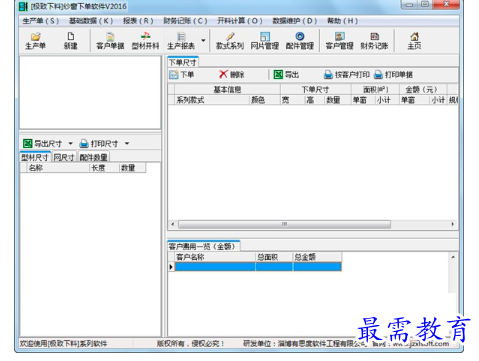Switch to the 网尺寸 tab
The image size is (479, 361).
coord(64,157)
